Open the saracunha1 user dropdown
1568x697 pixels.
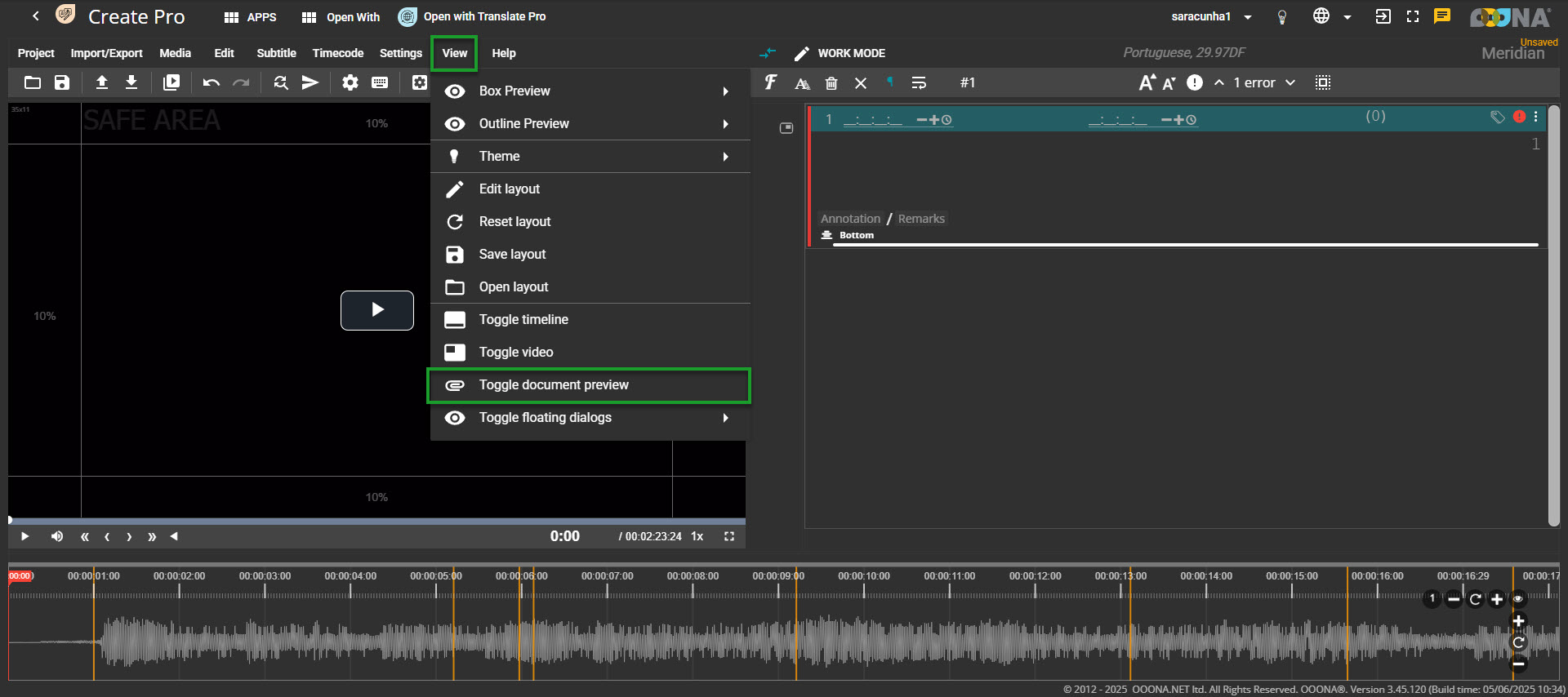coord(1211,17)
